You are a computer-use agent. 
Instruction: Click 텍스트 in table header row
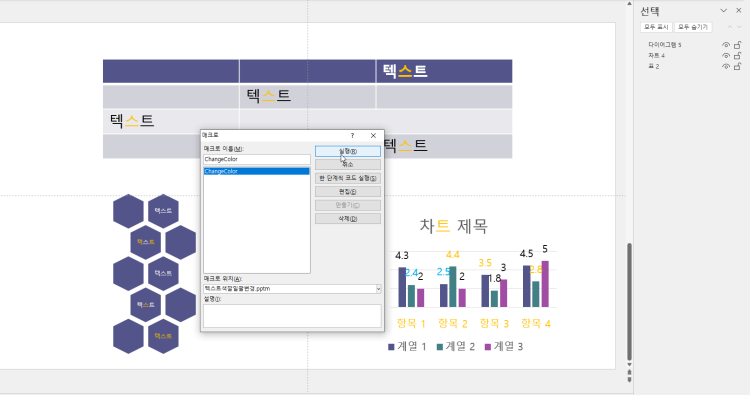pyautogui.click(x=405, y=71)
